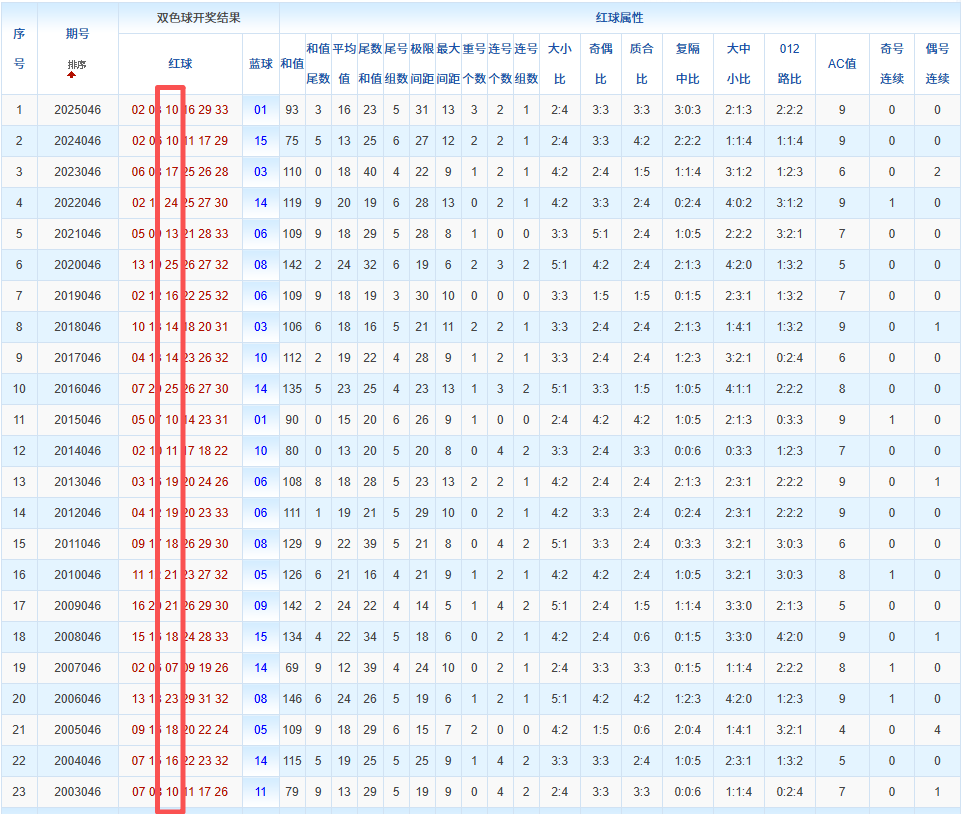Select issue number 2025046
Image resolution: width=961 pixels, height=814 pixels.
tap(77, 110)
